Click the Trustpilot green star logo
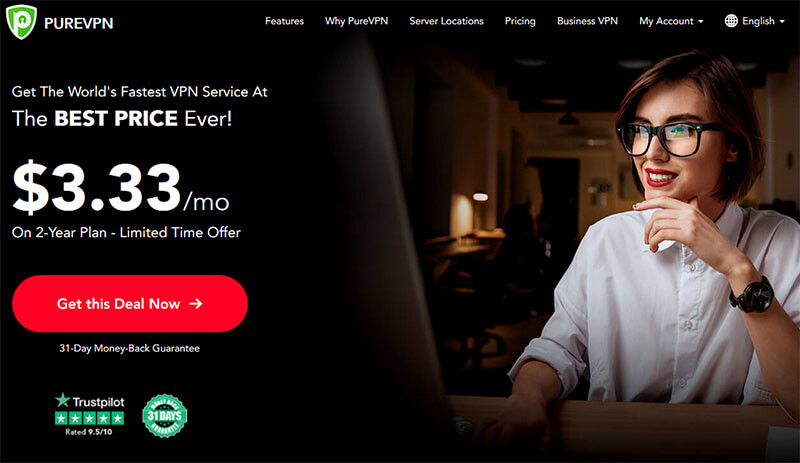Screen dimensions: 800x463 click(62, 400)
